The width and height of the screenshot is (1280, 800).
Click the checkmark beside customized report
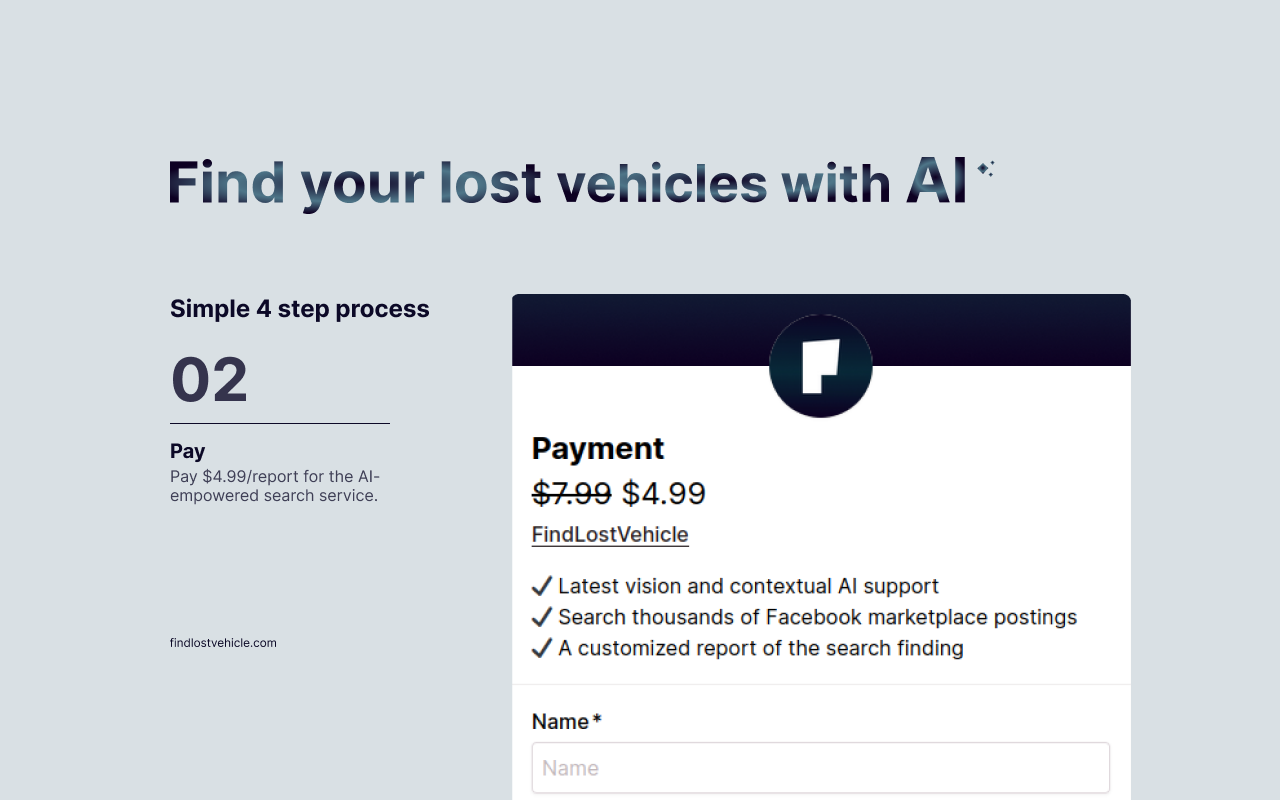coord(542,648)
